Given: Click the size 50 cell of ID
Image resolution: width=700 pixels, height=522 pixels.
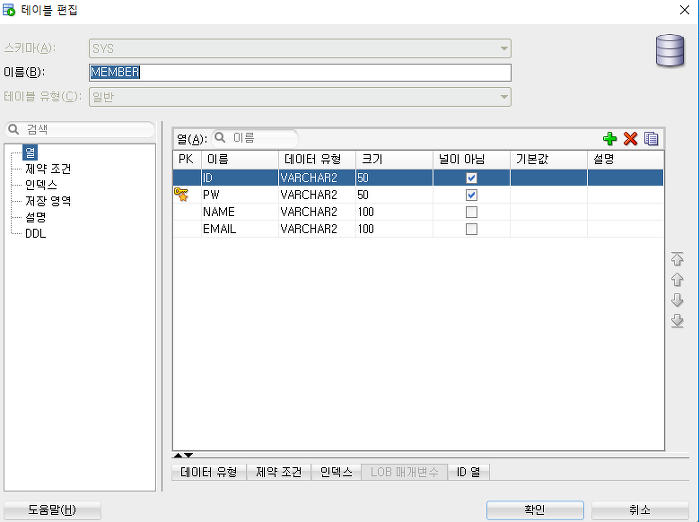Looking at the screenshot, I should tap(394, 178).
